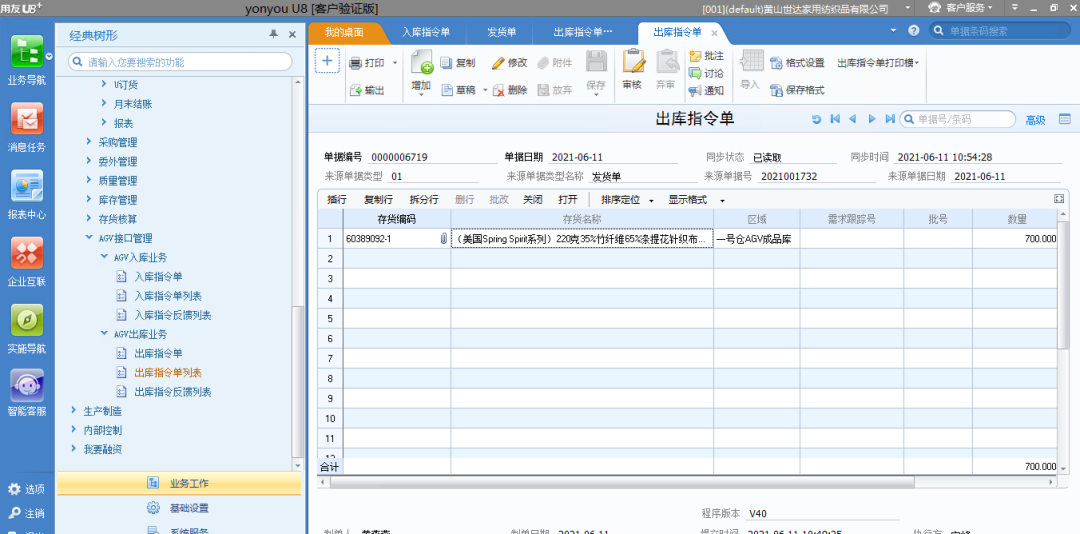Click the 审核 approve clipboard icon

(x=632, y=61)
